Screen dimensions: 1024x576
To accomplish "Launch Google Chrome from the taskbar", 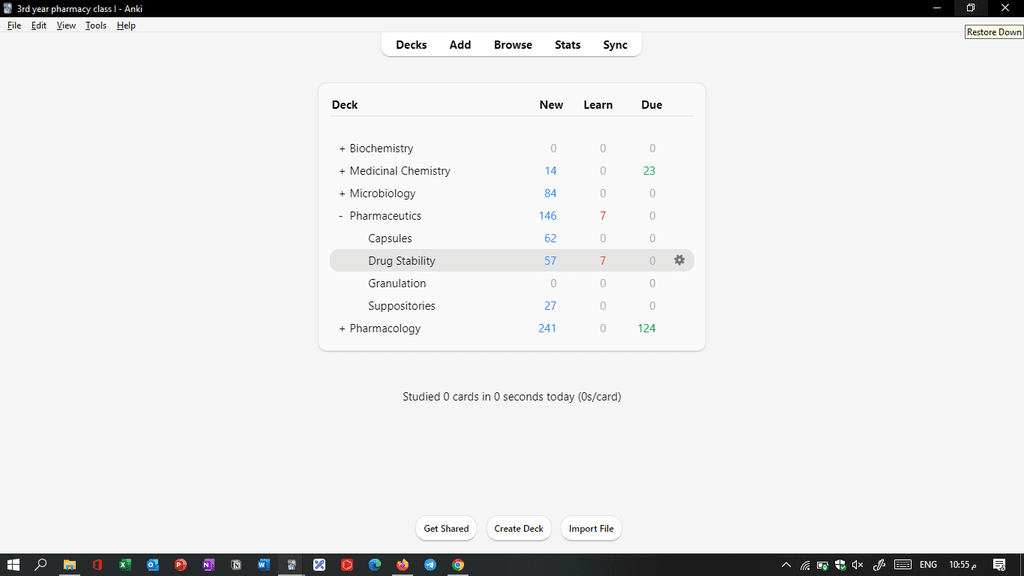I will [458, 565].
